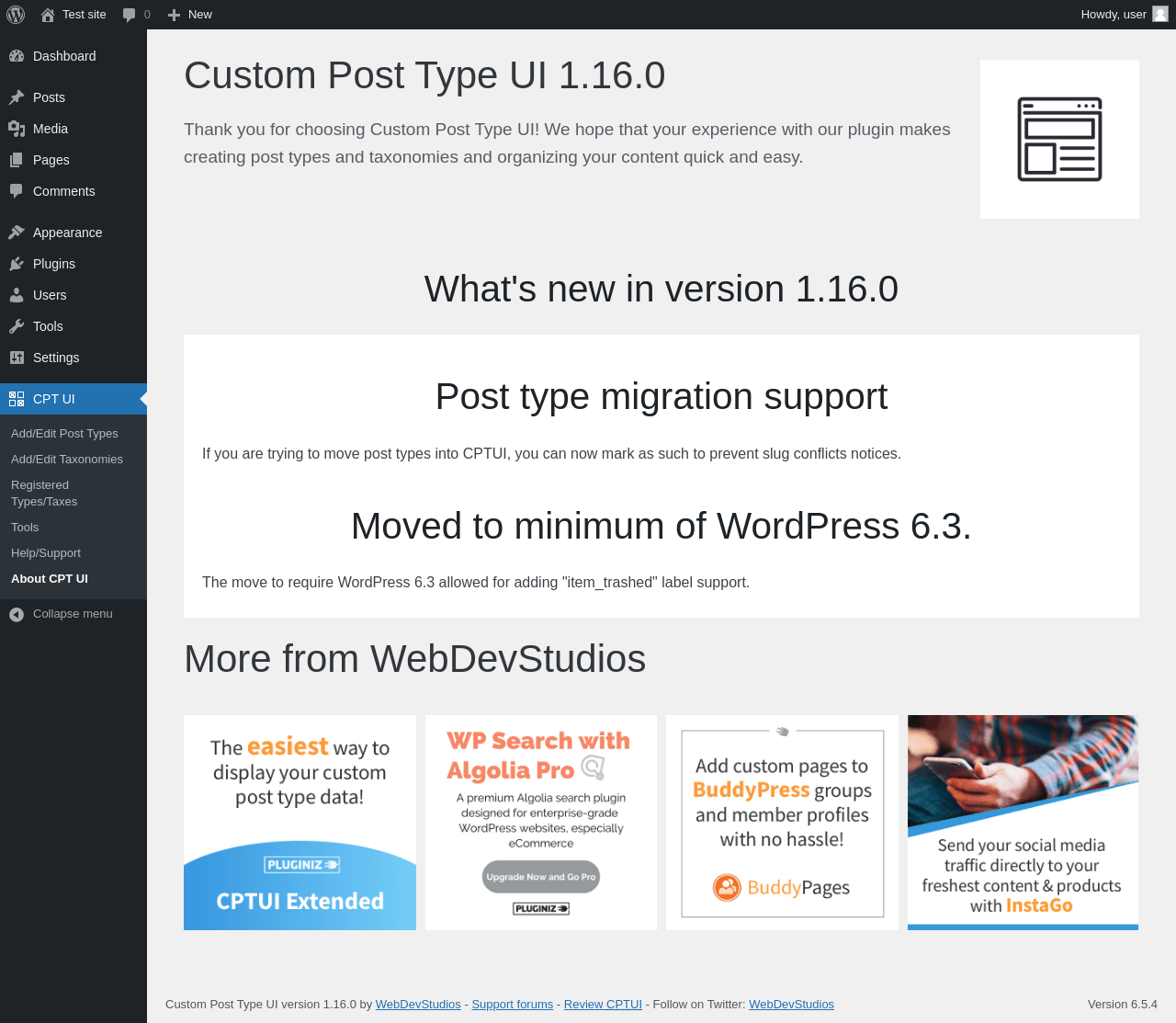1176x1023 pixels.
Task: Click the Comments sidebar icon
Action: click(17, 191)
